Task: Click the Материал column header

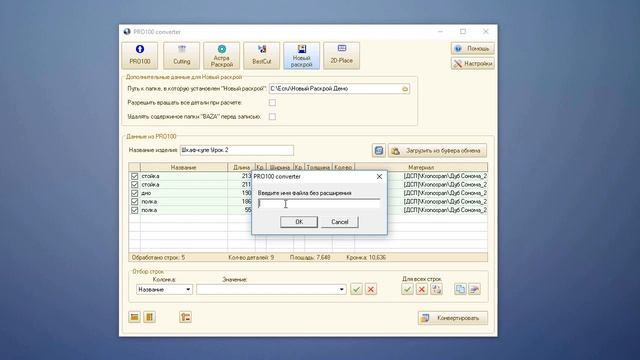Action: point(421,167)
